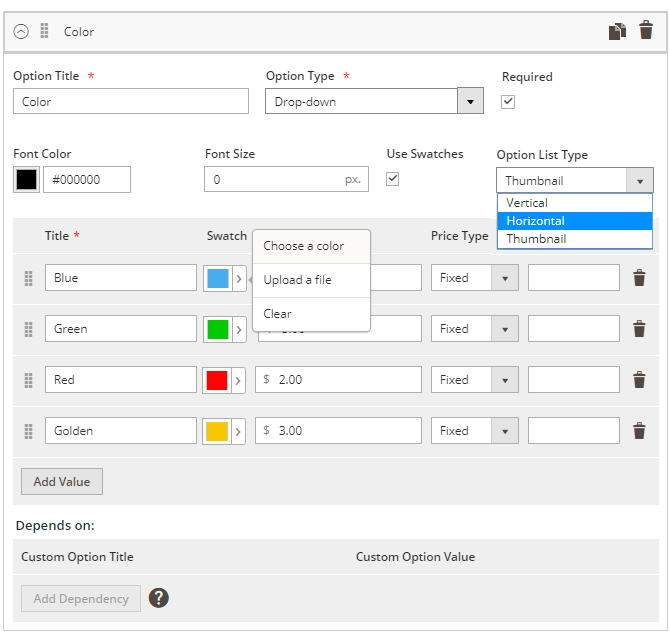Grab the Blue row drag handle
Screen dimensions: 670x640
click(x=29, y=278)
